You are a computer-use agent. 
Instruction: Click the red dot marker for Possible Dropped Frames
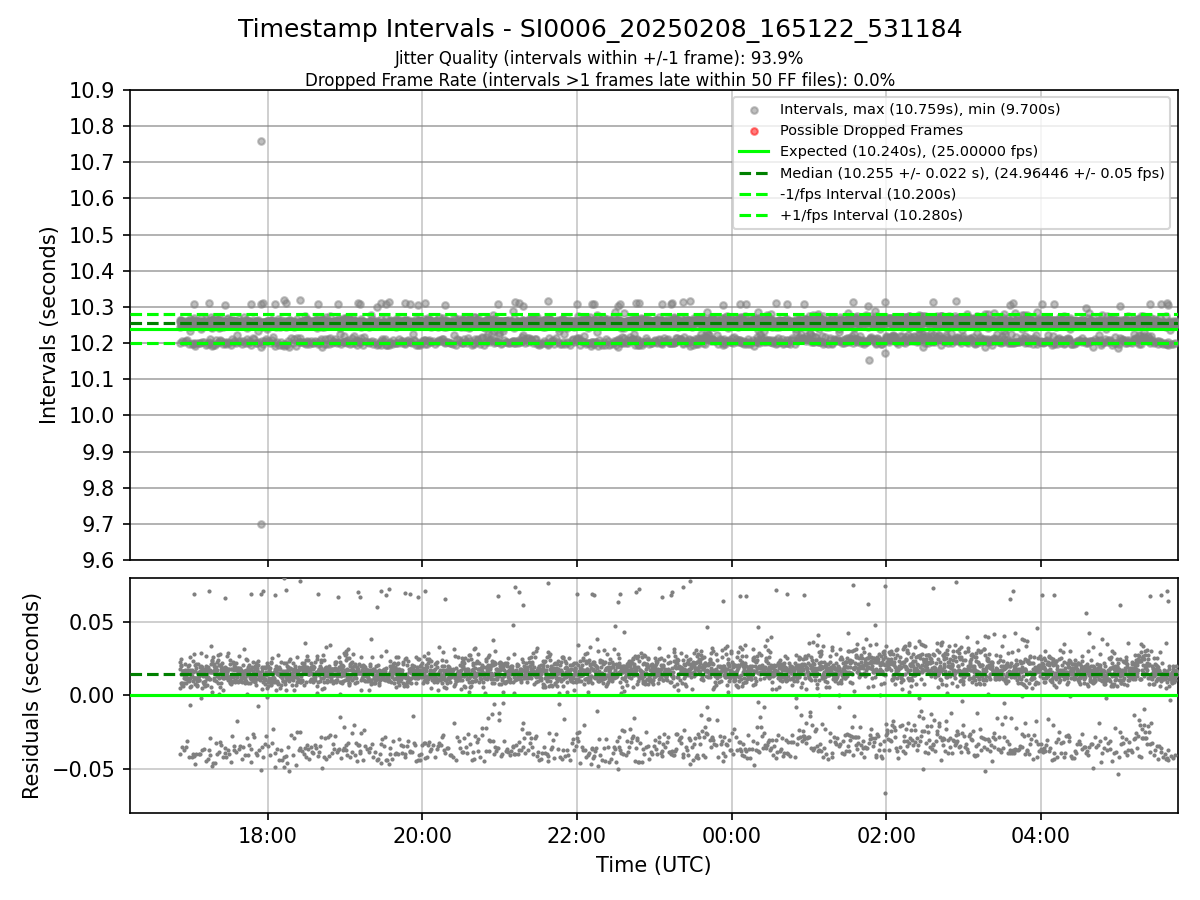coord(755,131)
